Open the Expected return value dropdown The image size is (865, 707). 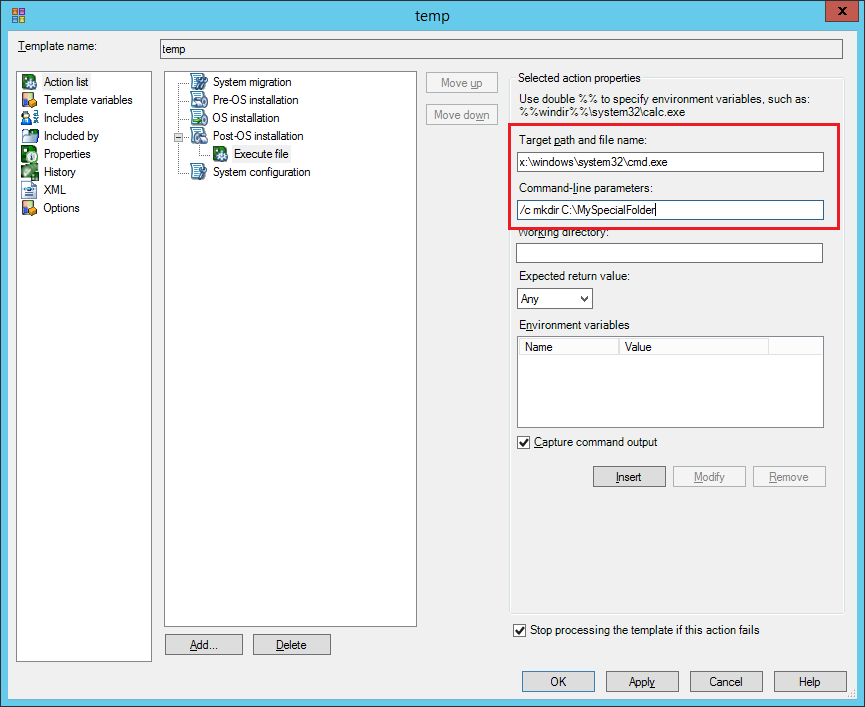pos(555,298)
